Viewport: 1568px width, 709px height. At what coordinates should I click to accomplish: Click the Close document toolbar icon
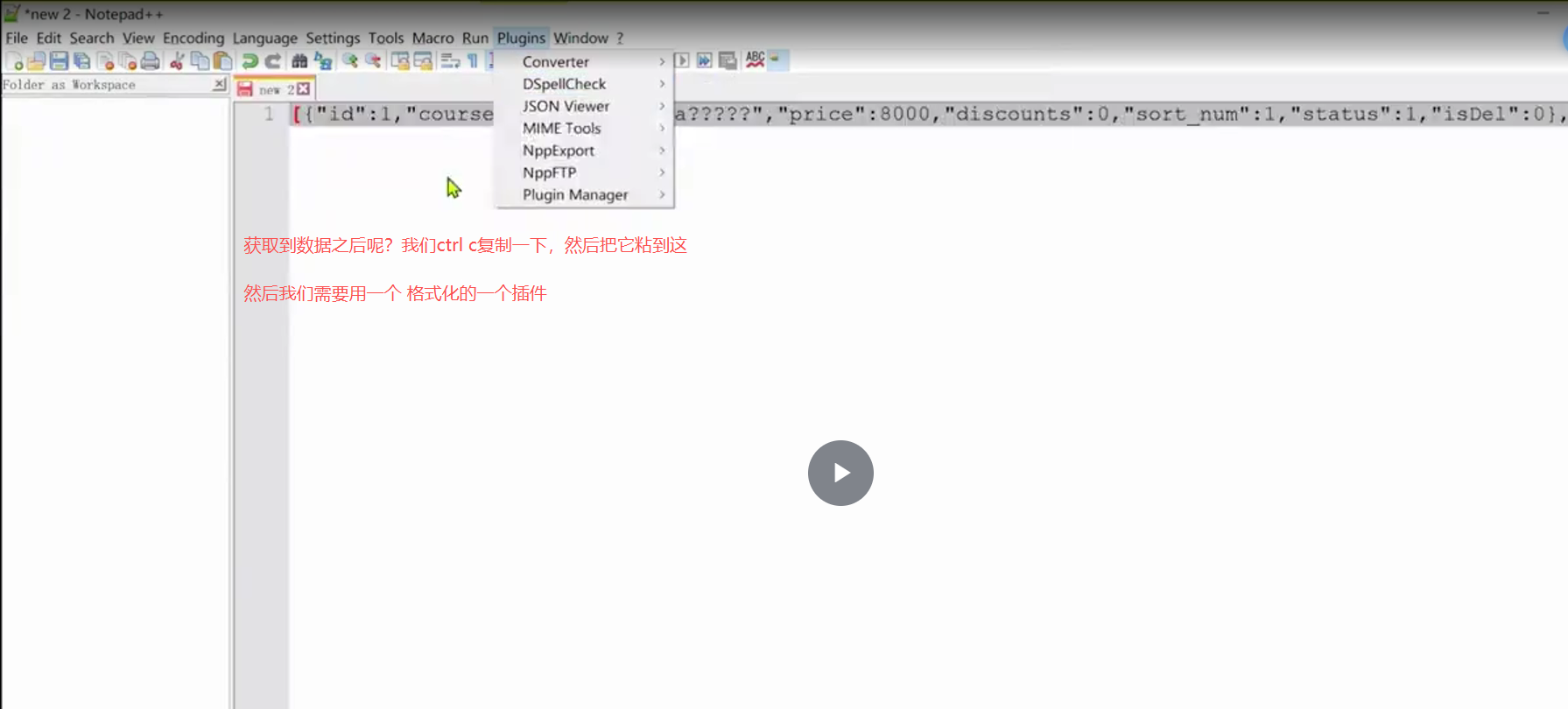click(x=106, y=60)
